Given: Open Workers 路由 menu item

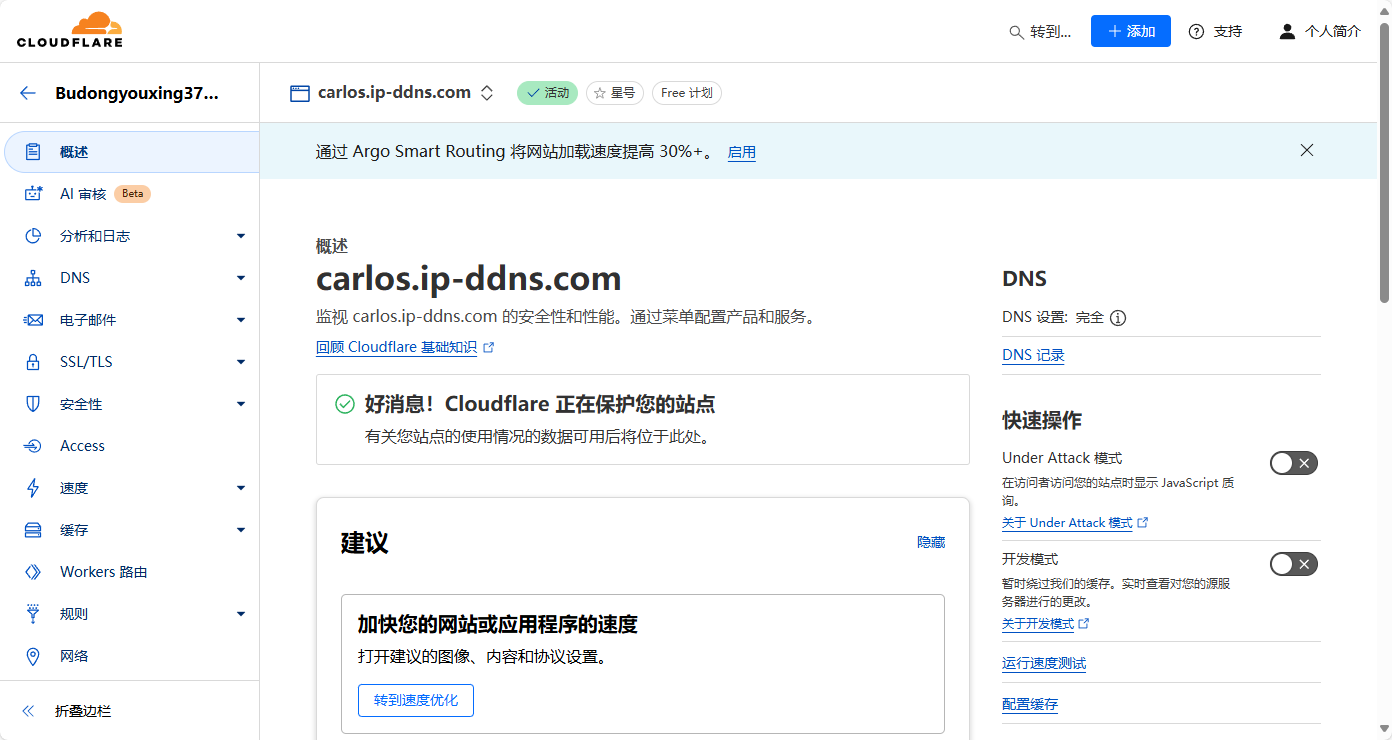Looking at the screenshot, I should [x=130, y=572].
